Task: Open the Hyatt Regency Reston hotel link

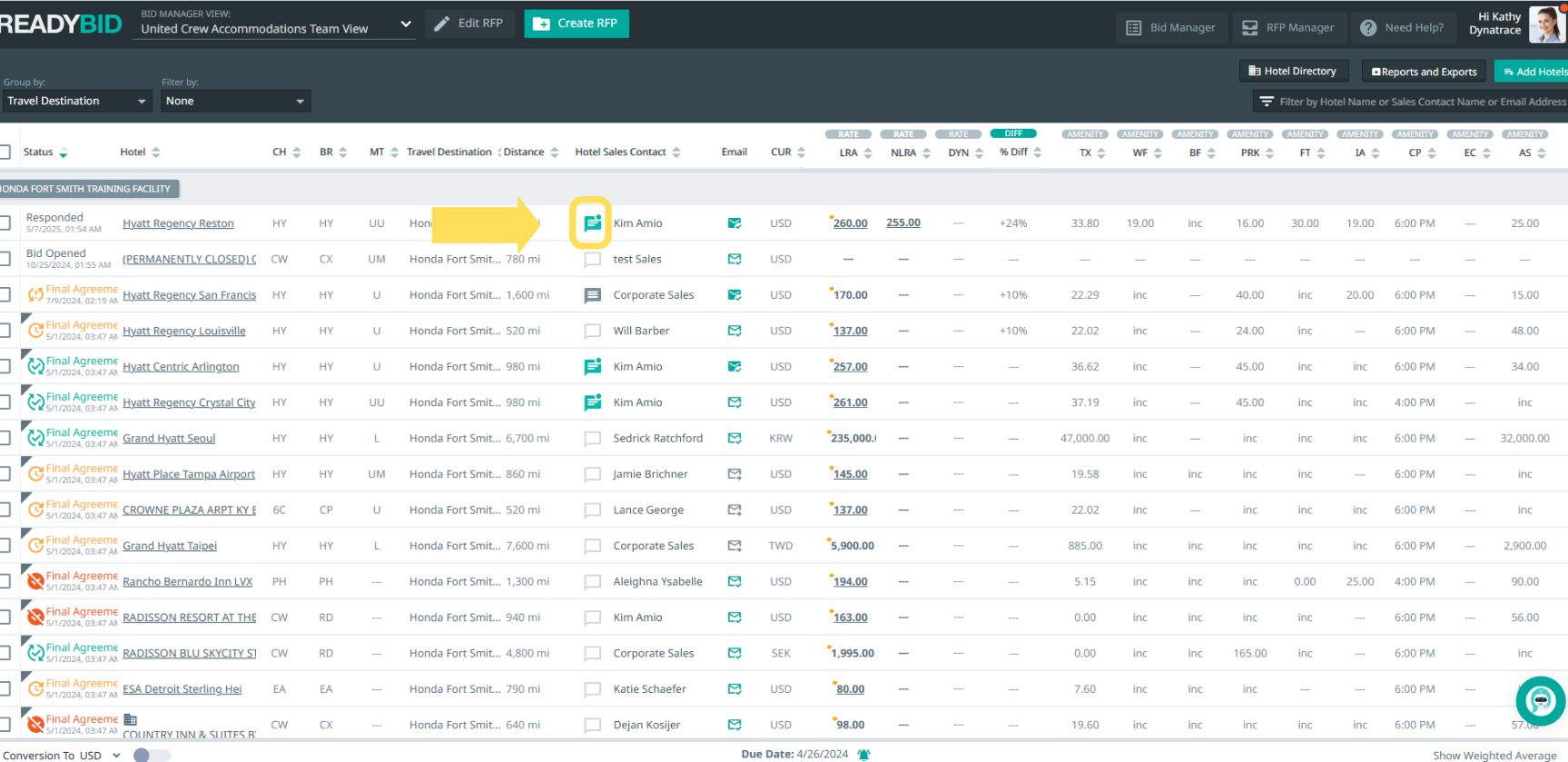Action: [x=178, y=223]
